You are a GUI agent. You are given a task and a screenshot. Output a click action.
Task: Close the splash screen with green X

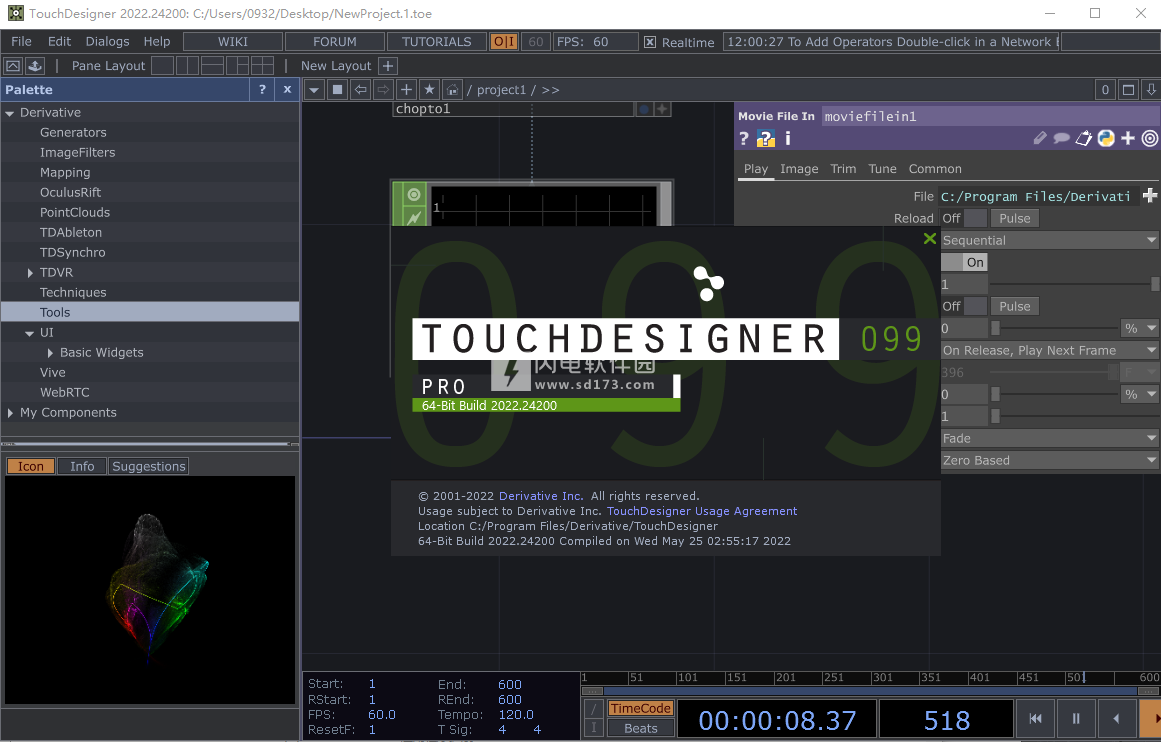930,238
